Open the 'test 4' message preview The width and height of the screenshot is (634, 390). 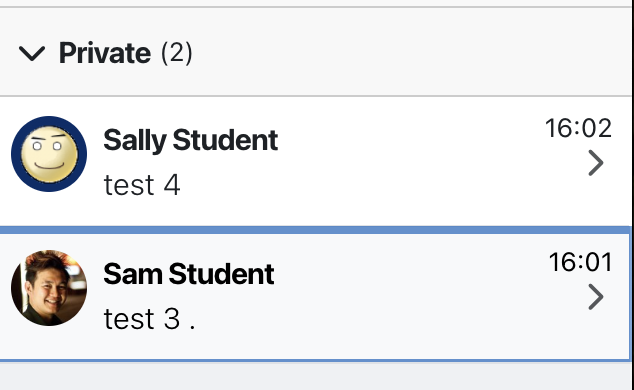(142, 185)
